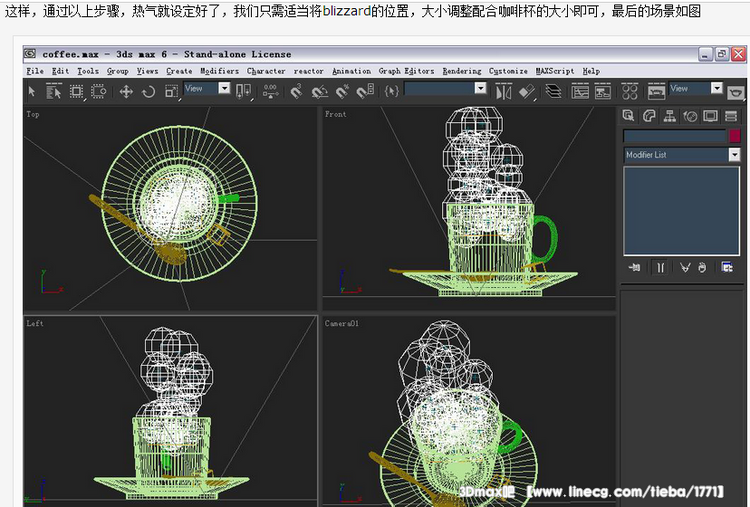Select the Select and Move tool
Image resolution: width=750 pixels, height=507 pixels.
pos(127,91)
